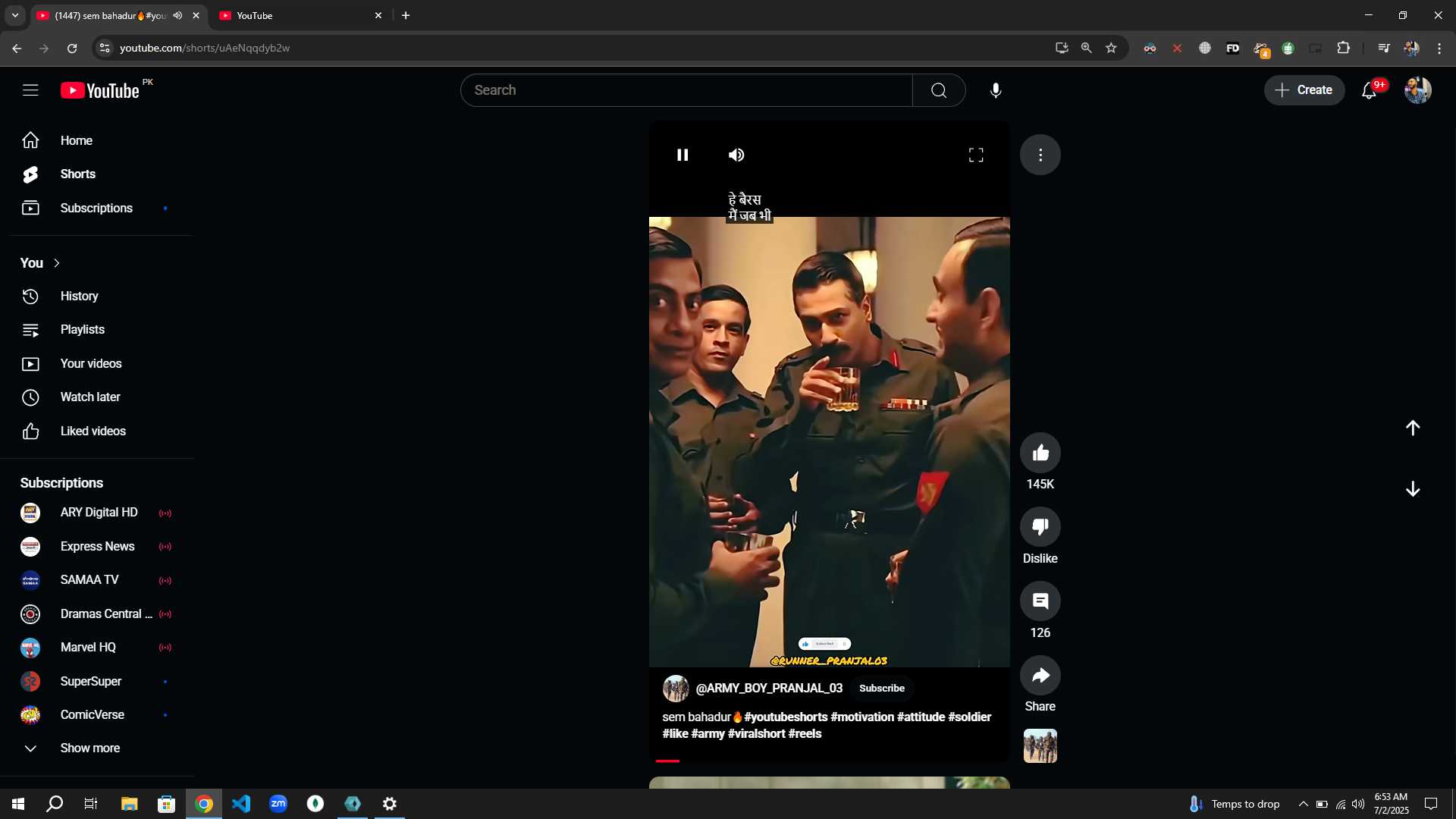This screenshot has height=819, width=1456.
Task: Click the #motivation hashtag
Action: pos(862,717)
